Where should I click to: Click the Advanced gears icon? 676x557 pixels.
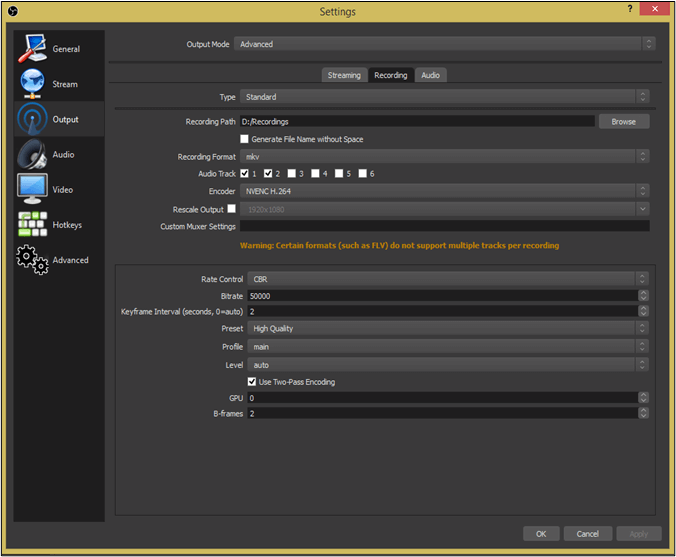31,260
